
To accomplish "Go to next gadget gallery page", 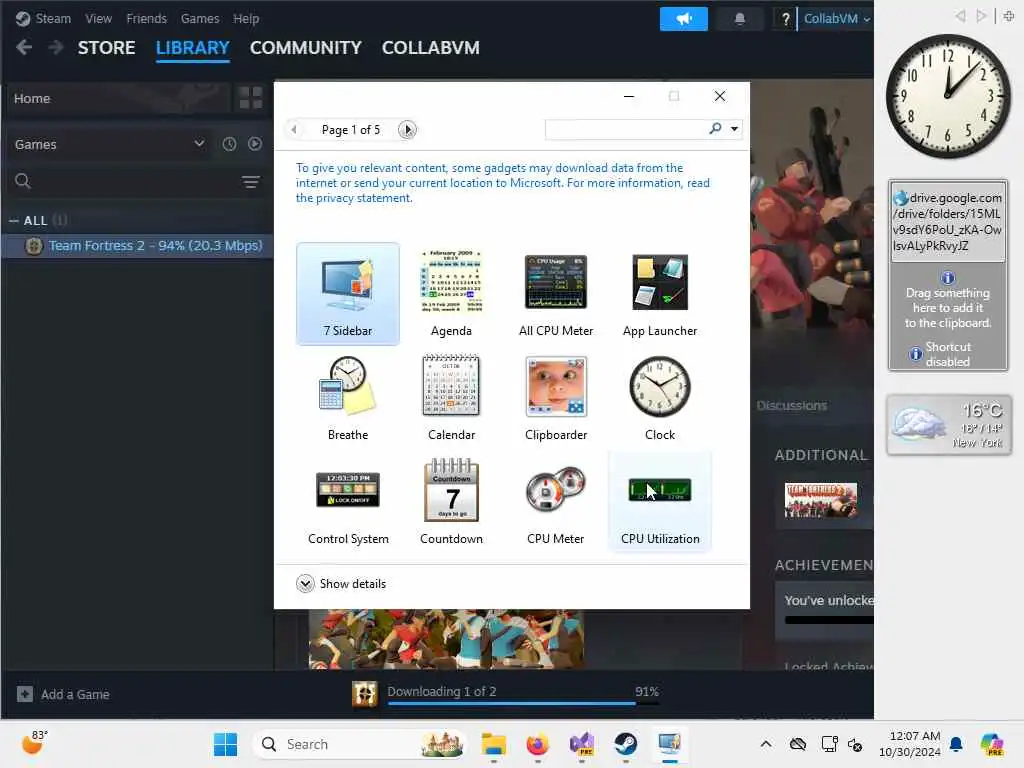I will point(408,129).
